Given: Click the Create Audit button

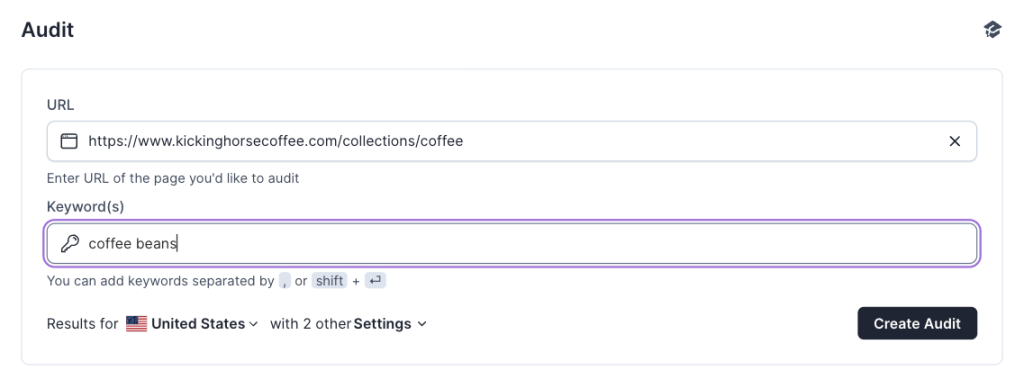Looking at the screenshot, I should (917, 323).
